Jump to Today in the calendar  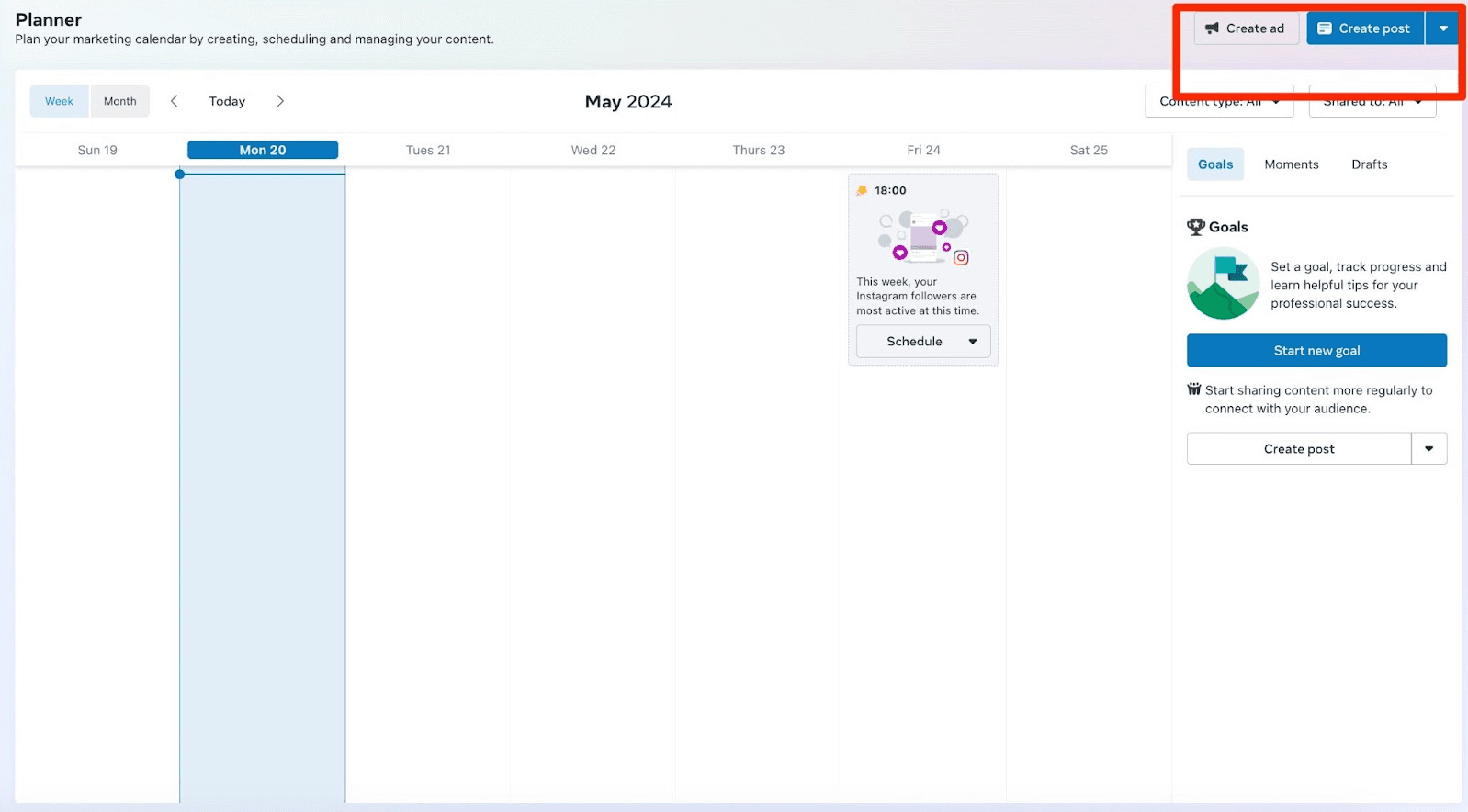click(227, 101)
